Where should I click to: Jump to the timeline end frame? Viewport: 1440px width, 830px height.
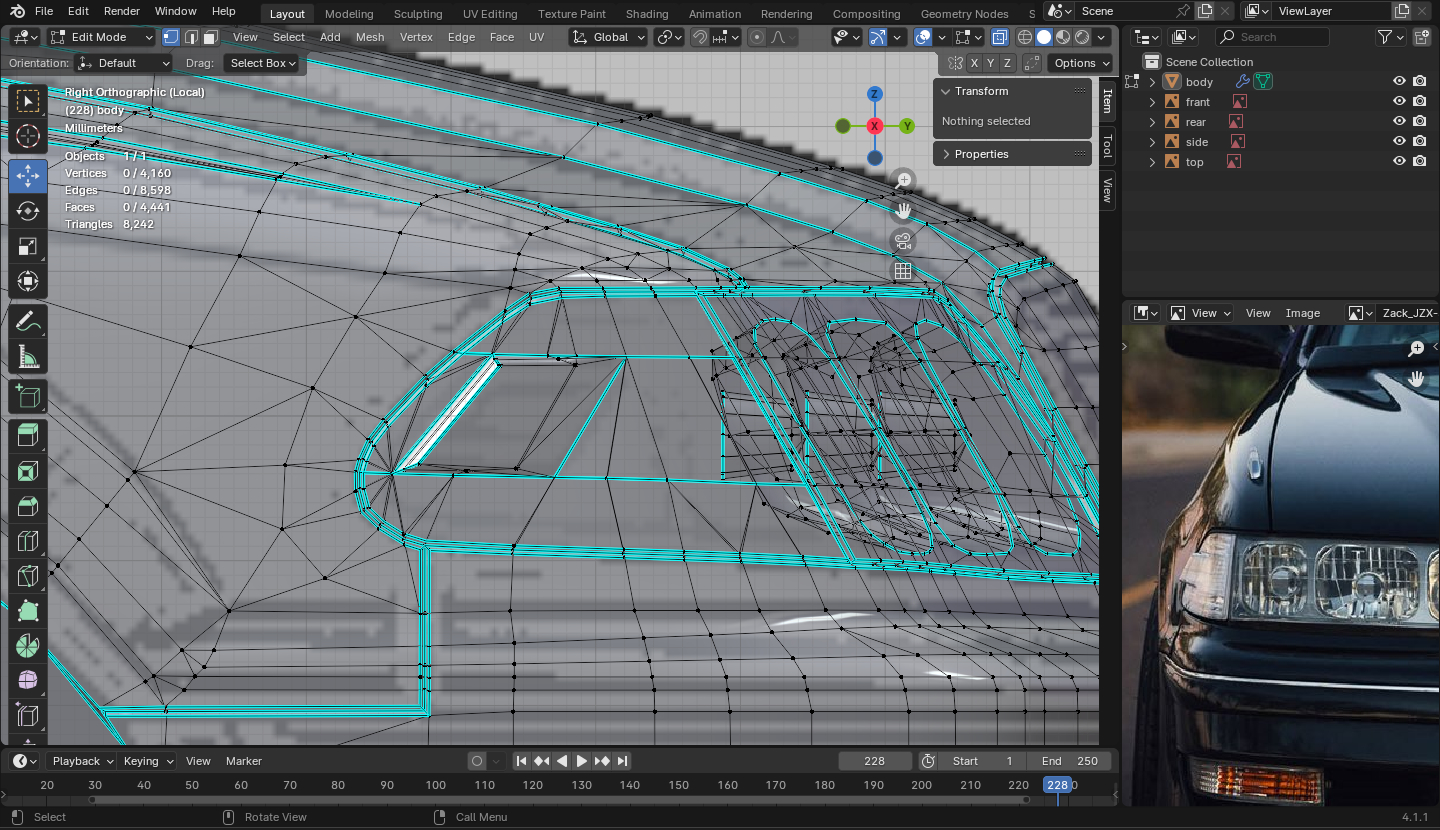(x=623, y=761)
